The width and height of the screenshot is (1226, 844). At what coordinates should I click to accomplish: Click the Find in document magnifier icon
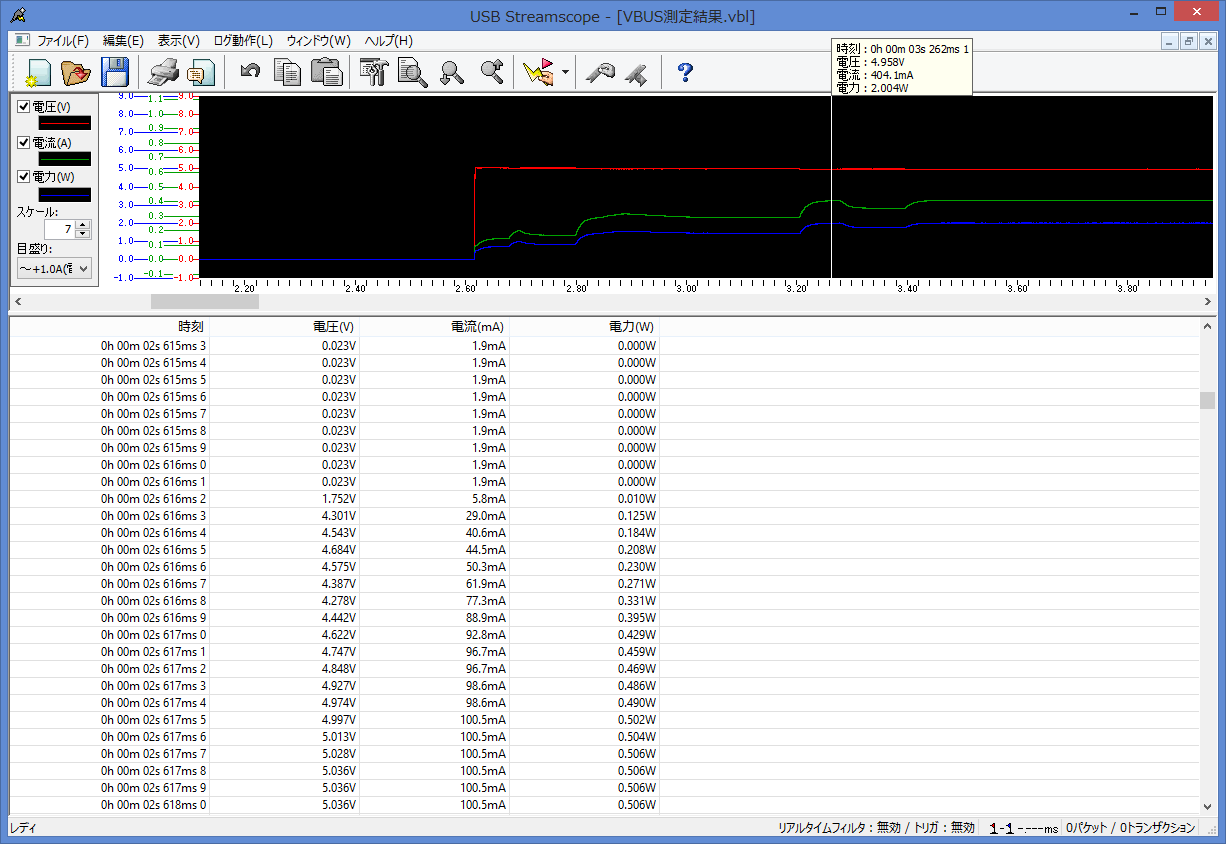pyautogui.click(x=413, y=73)
